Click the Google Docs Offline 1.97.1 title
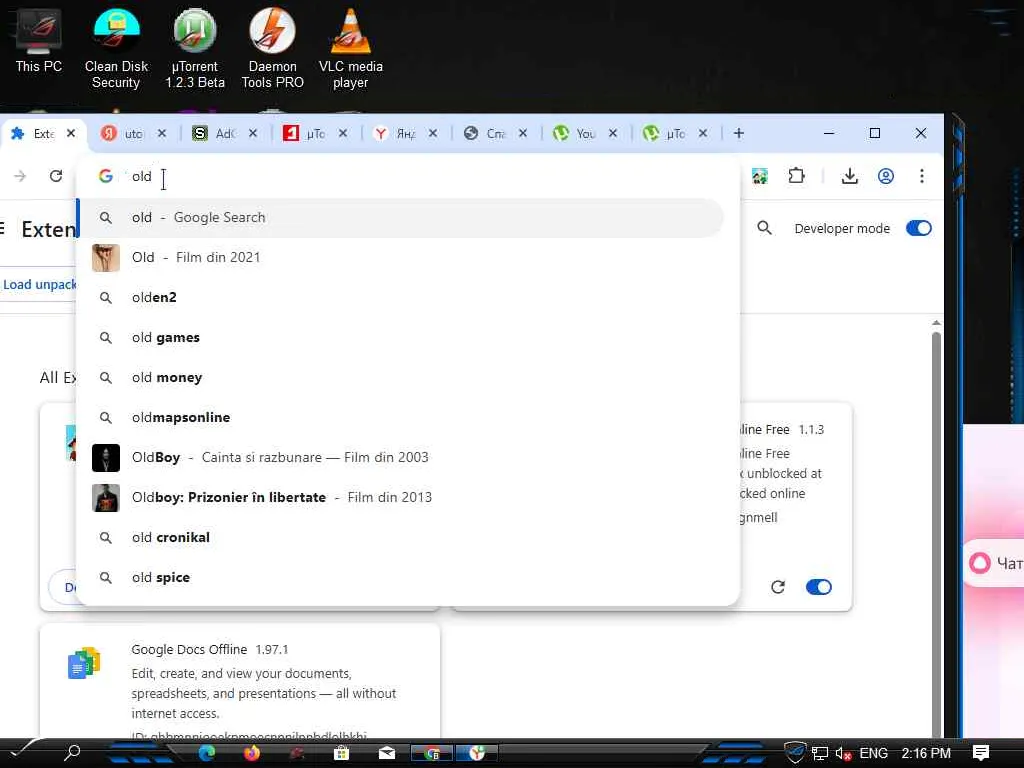The width and height of the screenshot is (1024, 768). [x=210, y=649]
